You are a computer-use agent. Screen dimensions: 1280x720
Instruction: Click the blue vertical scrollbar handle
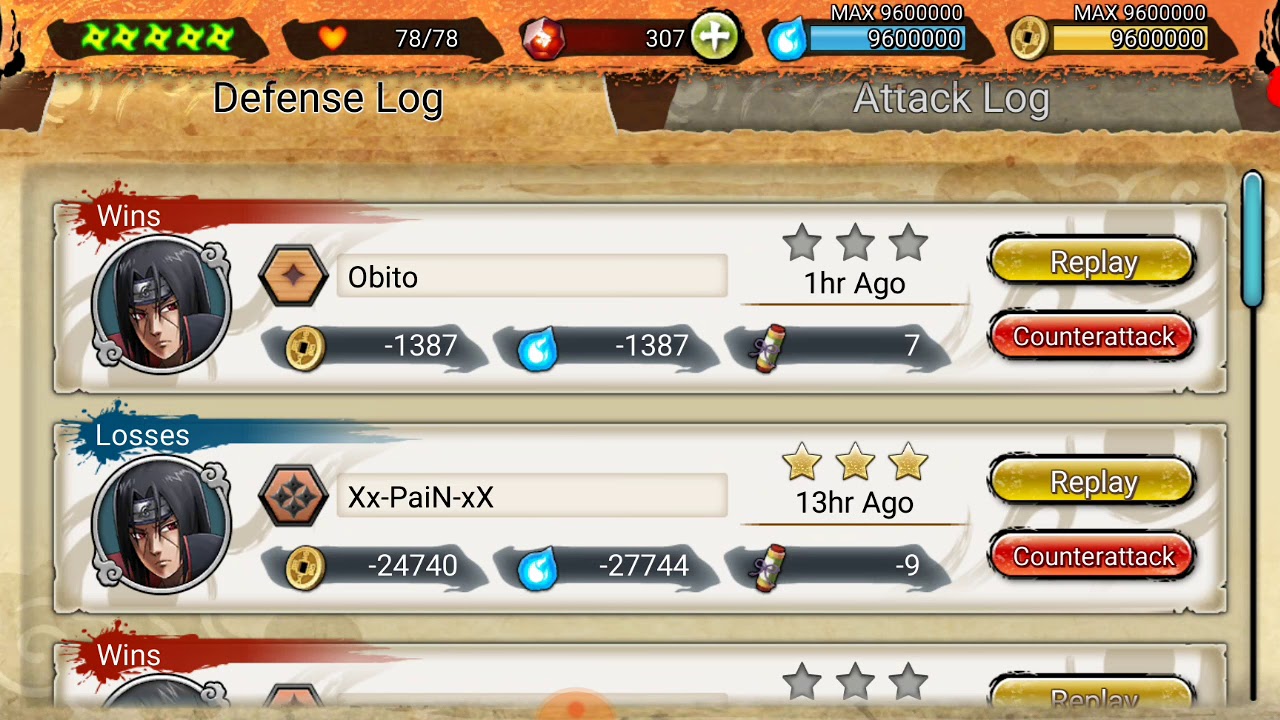[x=1252, y=240]
